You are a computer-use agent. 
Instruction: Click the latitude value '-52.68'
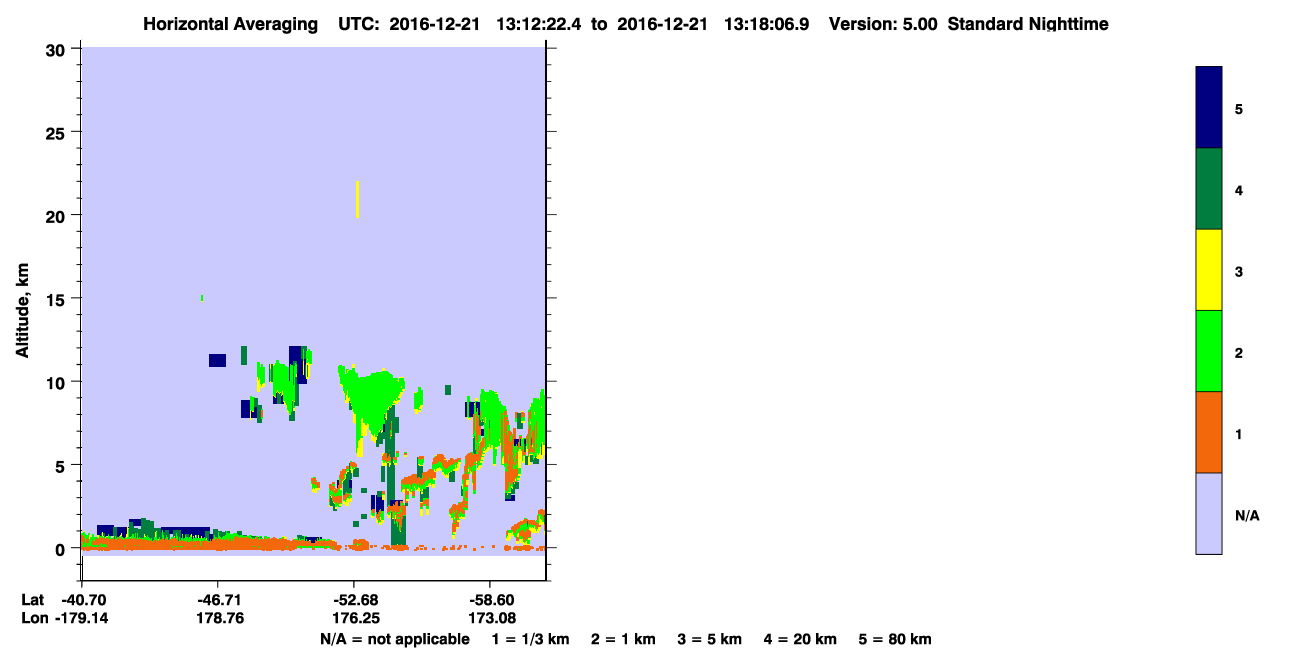[354, 600]
